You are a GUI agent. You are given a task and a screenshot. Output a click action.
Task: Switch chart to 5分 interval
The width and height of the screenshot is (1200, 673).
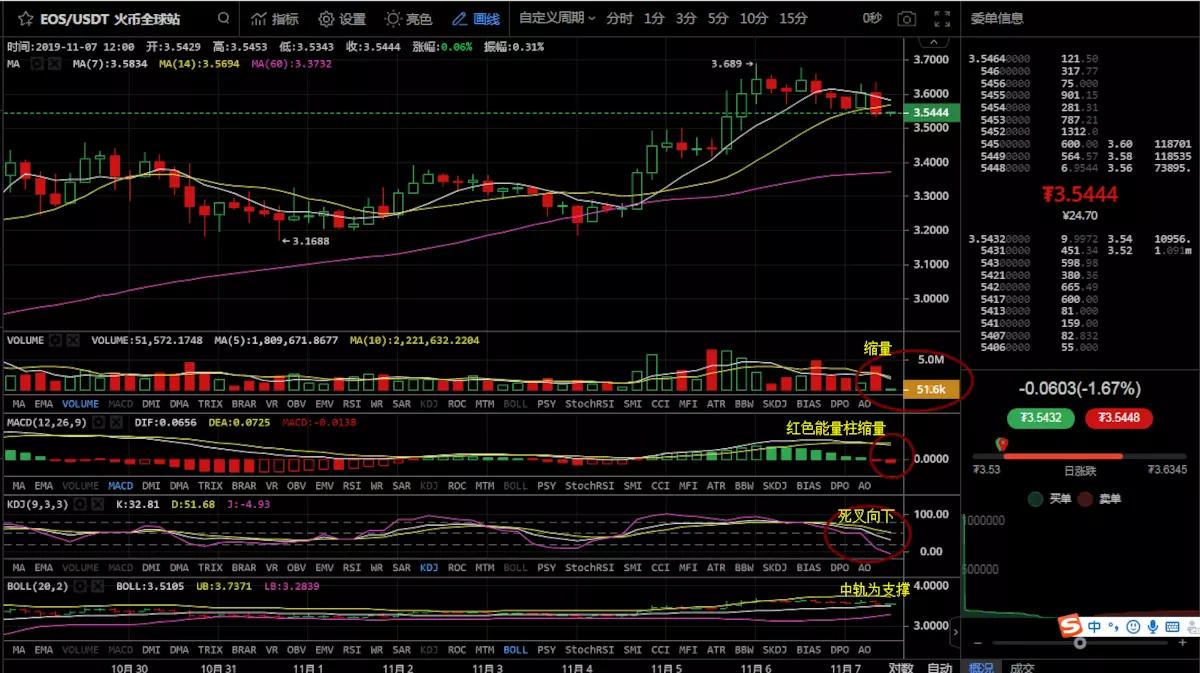pyautogui.click(x=718, y=19)
